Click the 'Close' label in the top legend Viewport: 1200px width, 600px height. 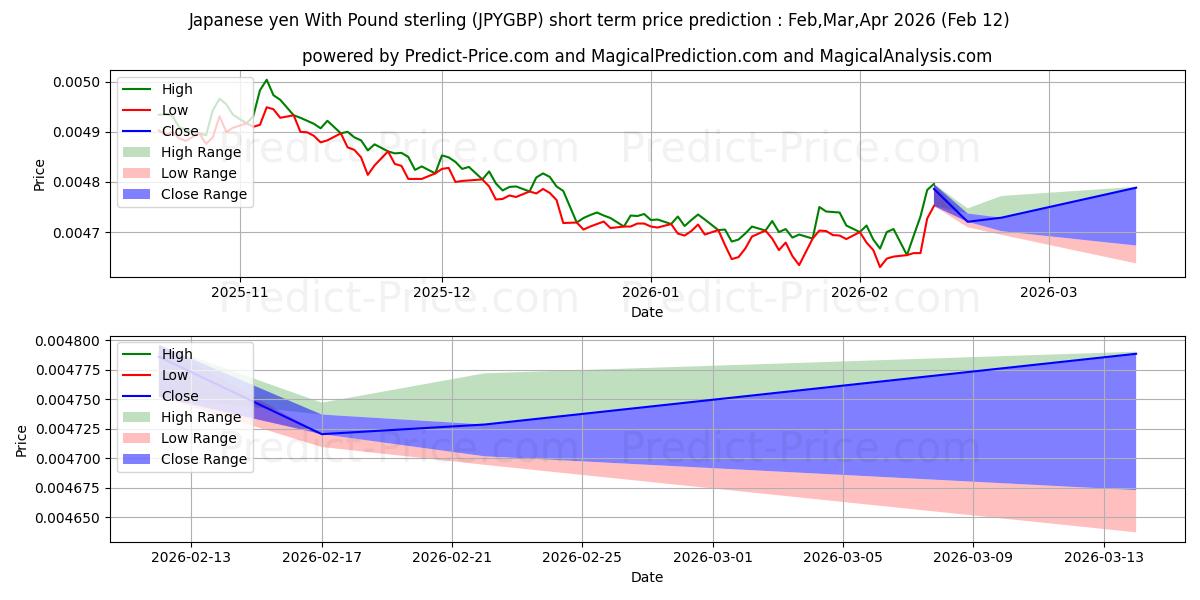[x=180, y=131]
